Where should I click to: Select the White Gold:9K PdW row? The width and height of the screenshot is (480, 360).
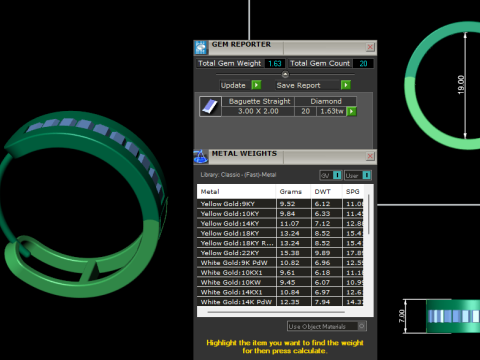(280, 263)
